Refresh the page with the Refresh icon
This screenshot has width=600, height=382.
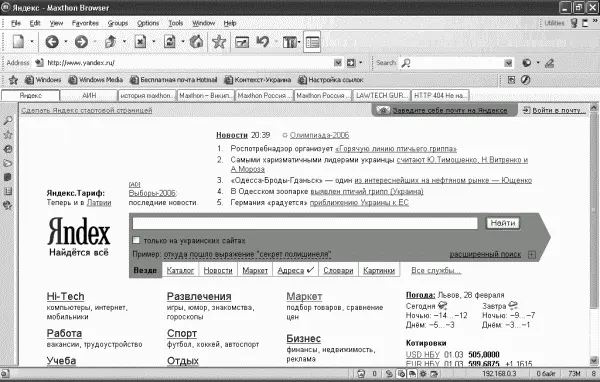[x=170, y=41]
